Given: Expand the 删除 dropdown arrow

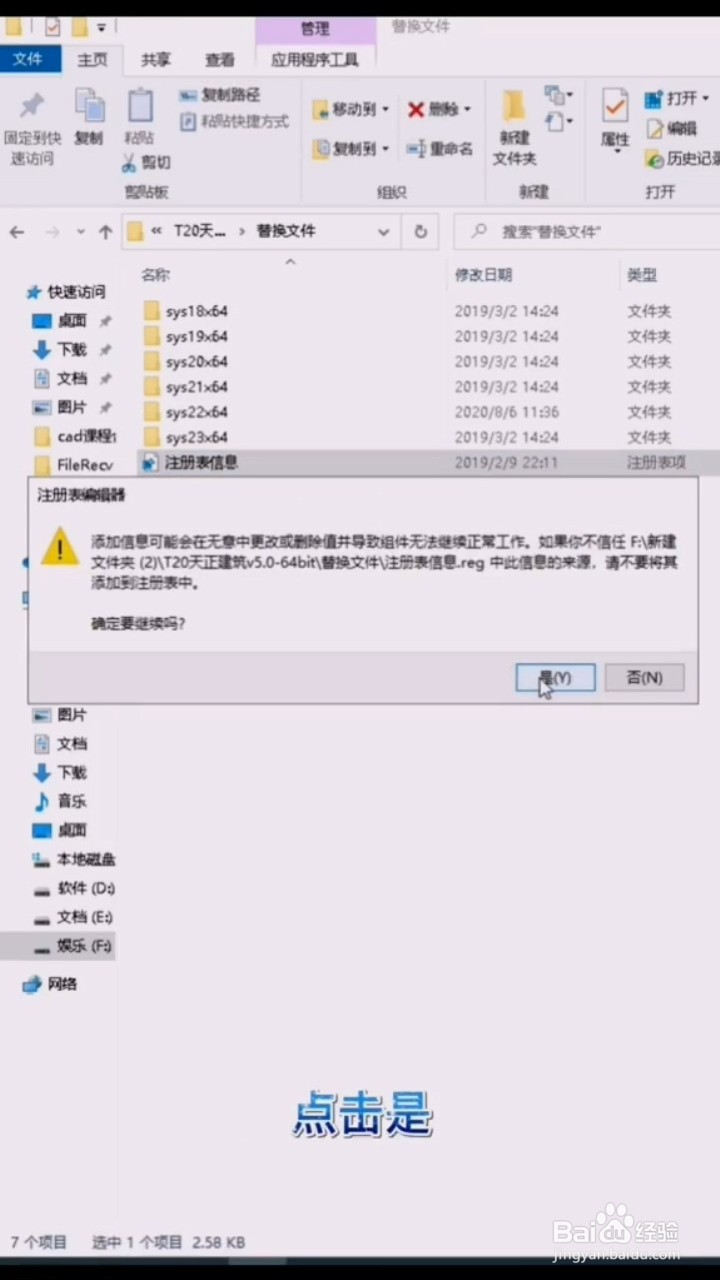Looking at the screenshot, I should pos(467,109).
